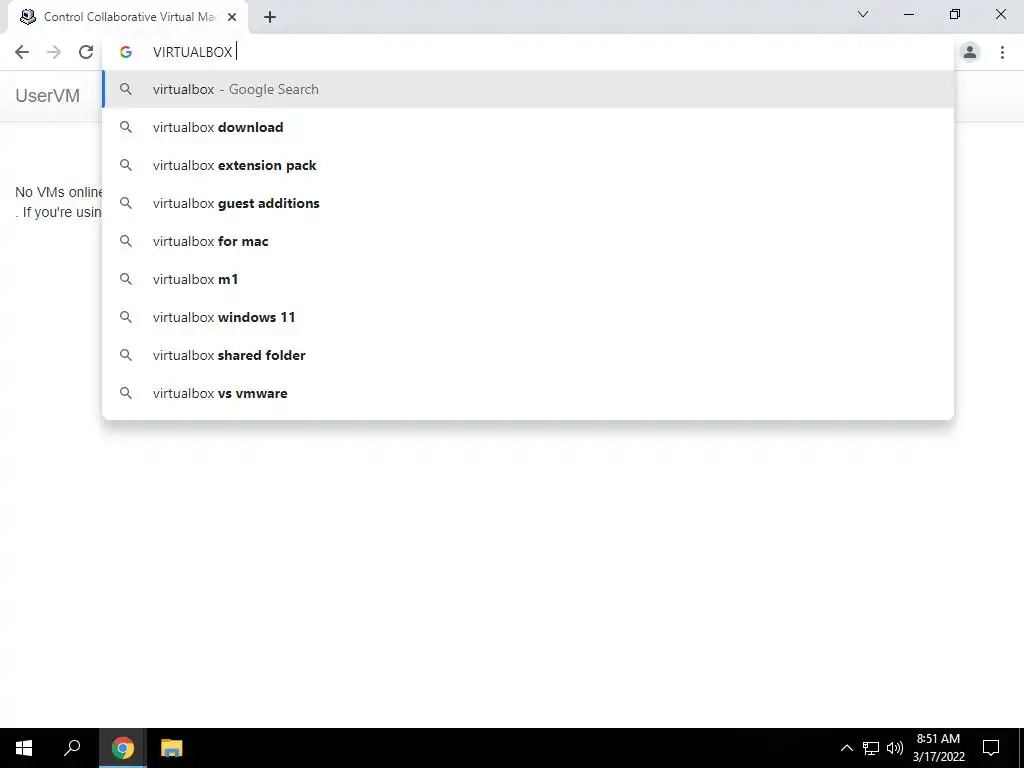Open Windows taskbar search
This screenshot has width=1024, height=768.
[x=72, y=748]
